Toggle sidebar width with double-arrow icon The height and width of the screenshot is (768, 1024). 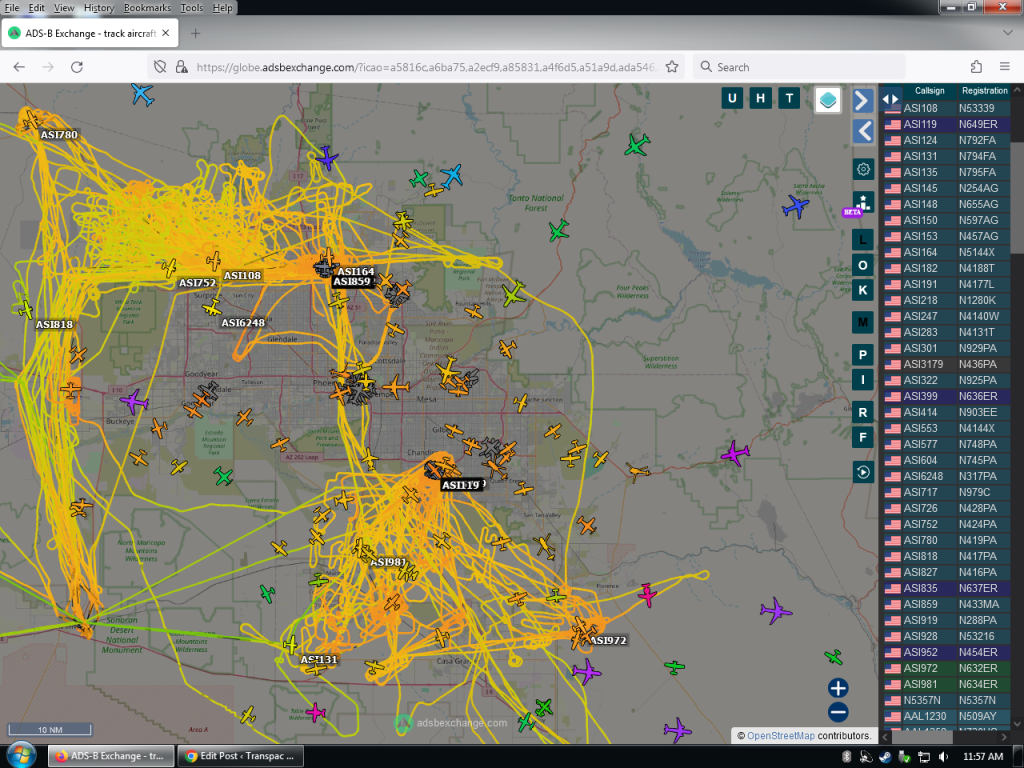[x=891, y=99]
